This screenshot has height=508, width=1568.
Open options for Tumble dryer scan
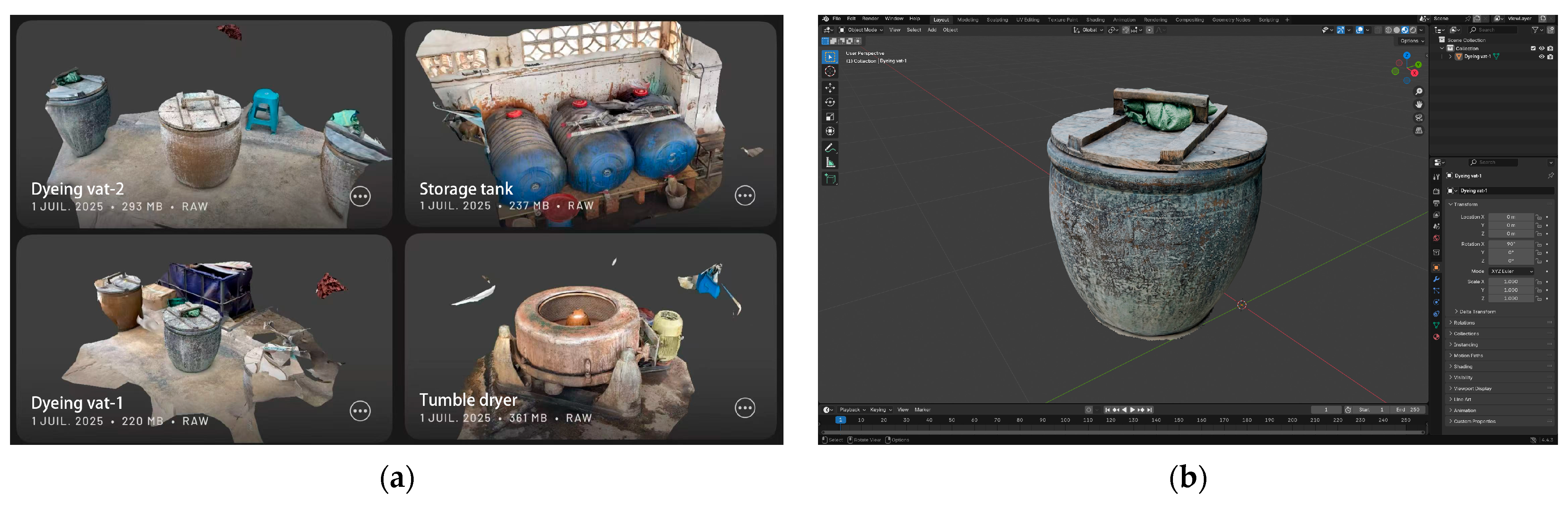745,408
